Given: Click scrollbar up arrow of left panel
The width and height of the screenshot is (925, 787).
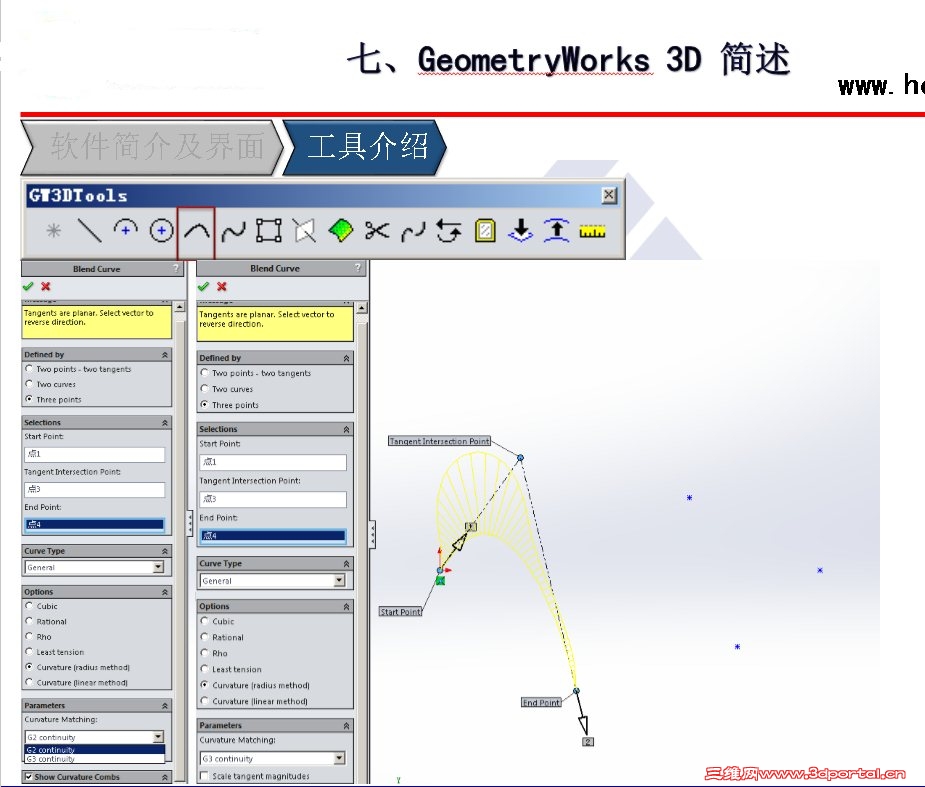Looking at the screenshot, I should coord(180,307).
